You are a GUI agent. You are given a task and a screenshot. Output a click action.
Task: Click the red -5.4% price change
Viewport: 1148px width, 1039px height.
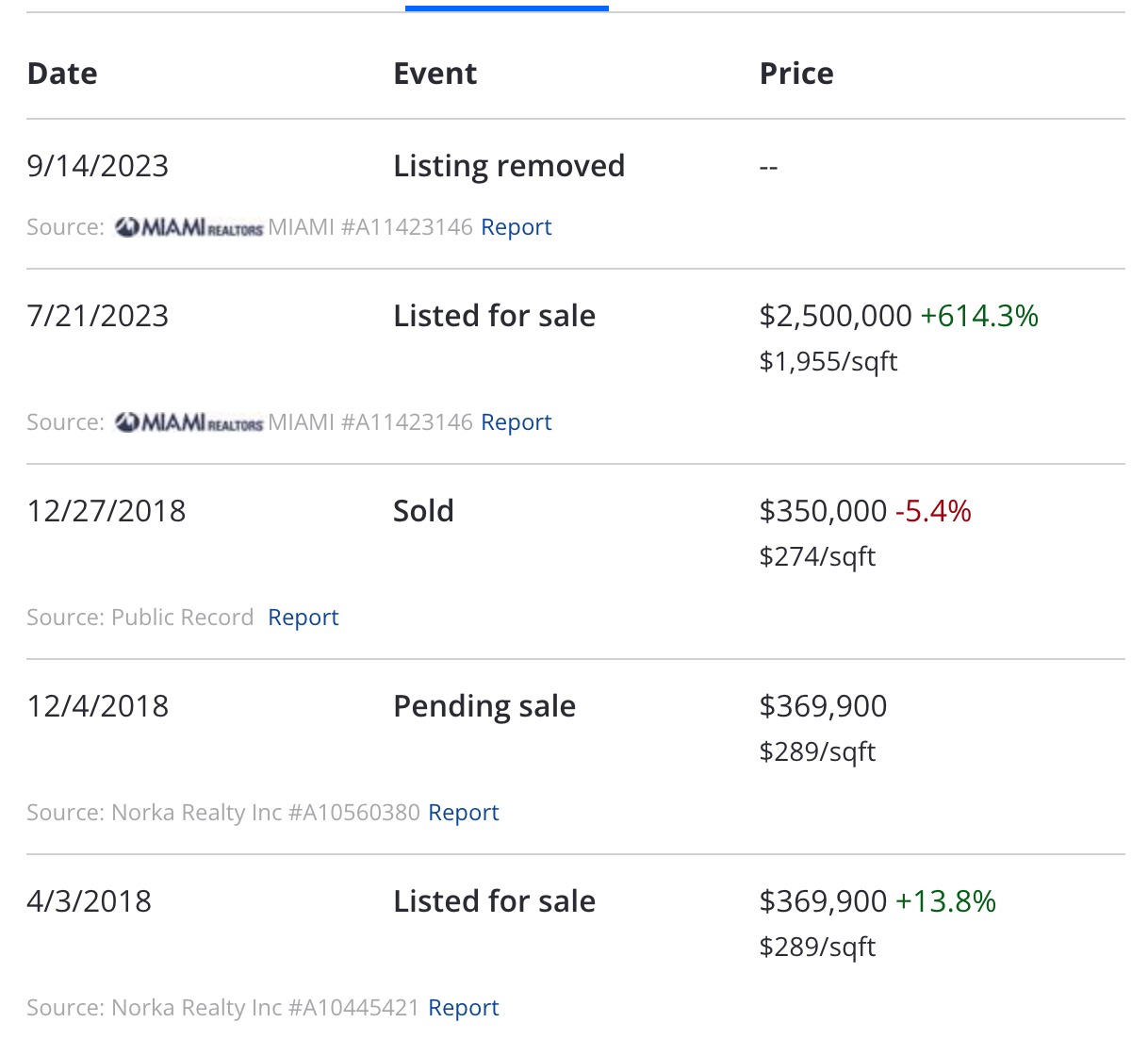coord(933,511)
